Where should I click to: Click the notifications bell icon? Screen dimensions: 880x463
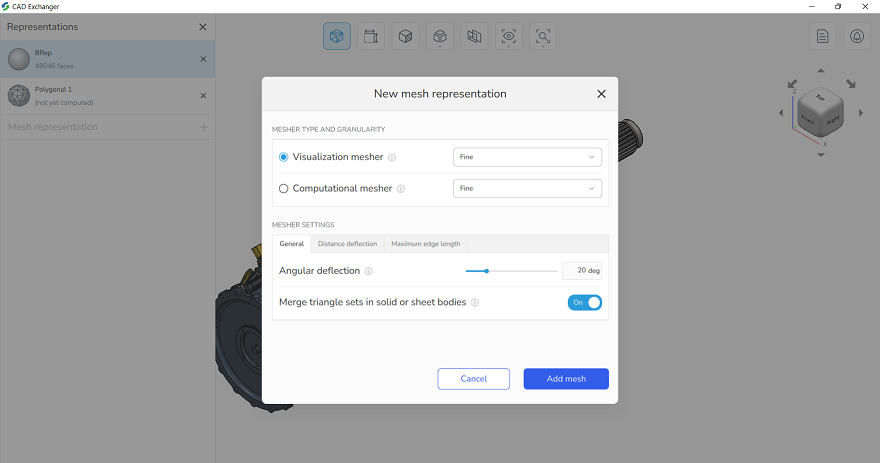857,36
